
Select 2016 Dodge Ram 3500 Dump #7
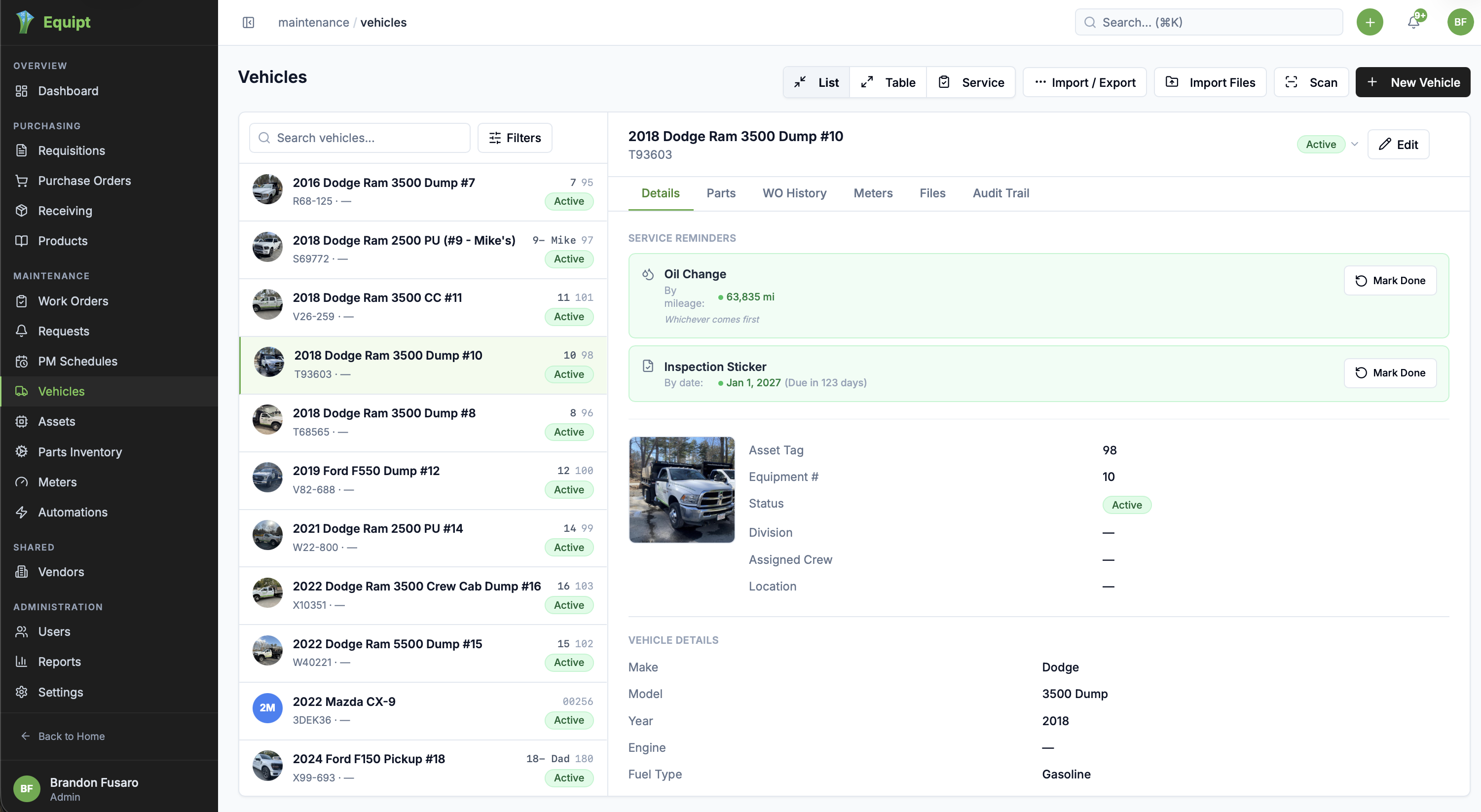point(423,192)
